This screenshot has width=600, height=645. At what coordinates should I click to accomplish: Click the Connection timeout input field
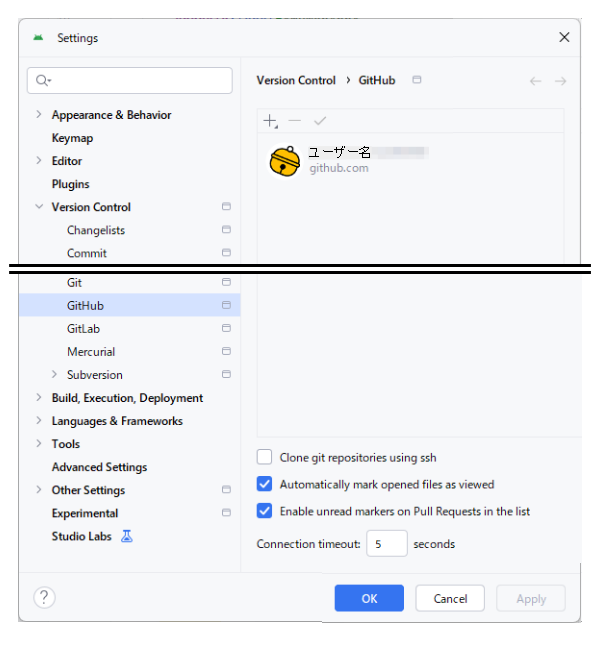tap(386, 544)
